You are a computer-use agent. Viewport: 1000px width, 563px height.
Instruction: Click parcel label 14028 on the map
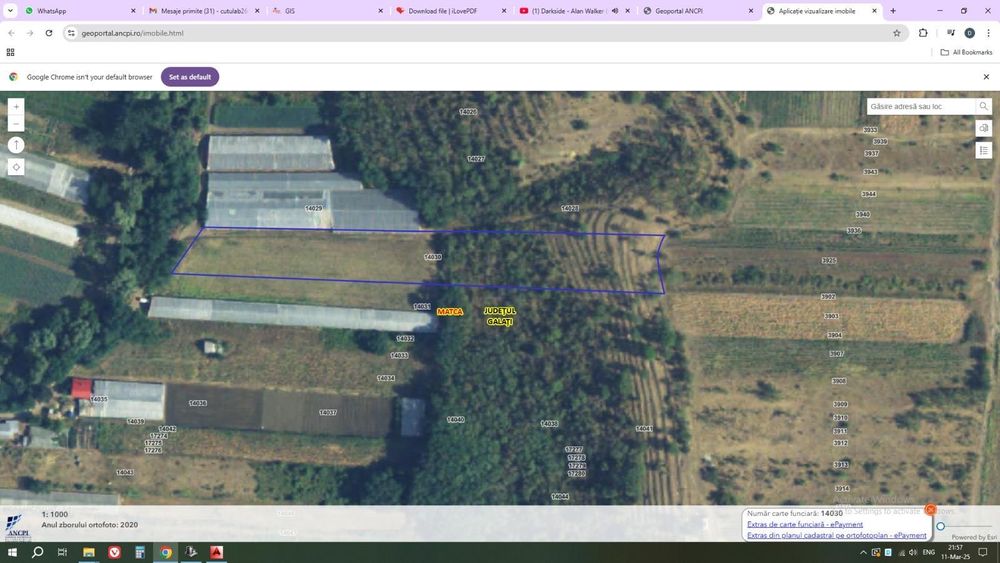coord(570,208)
